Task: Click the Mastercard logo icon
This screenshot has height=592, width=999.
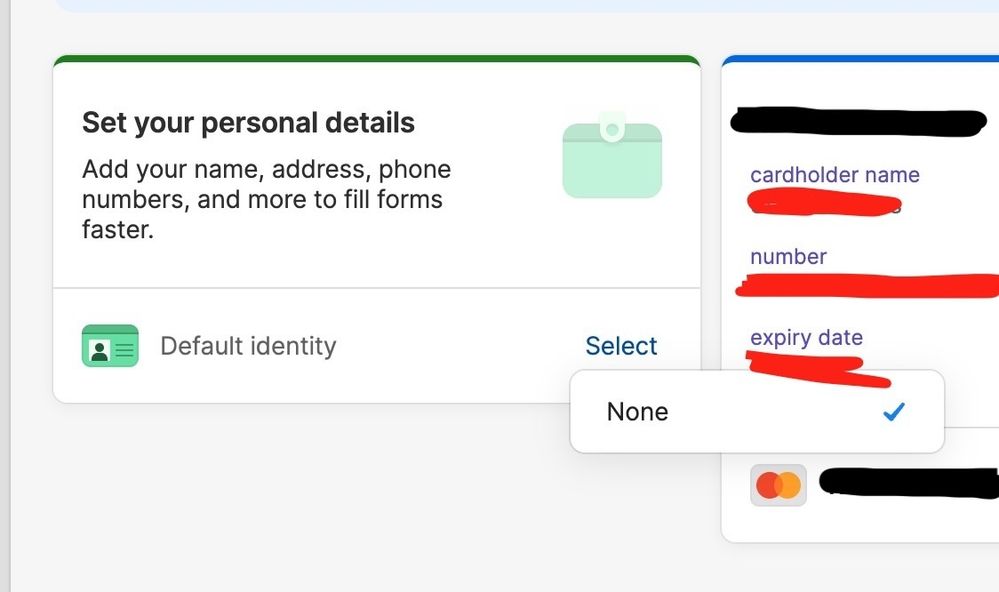Action: coord(778,486)
